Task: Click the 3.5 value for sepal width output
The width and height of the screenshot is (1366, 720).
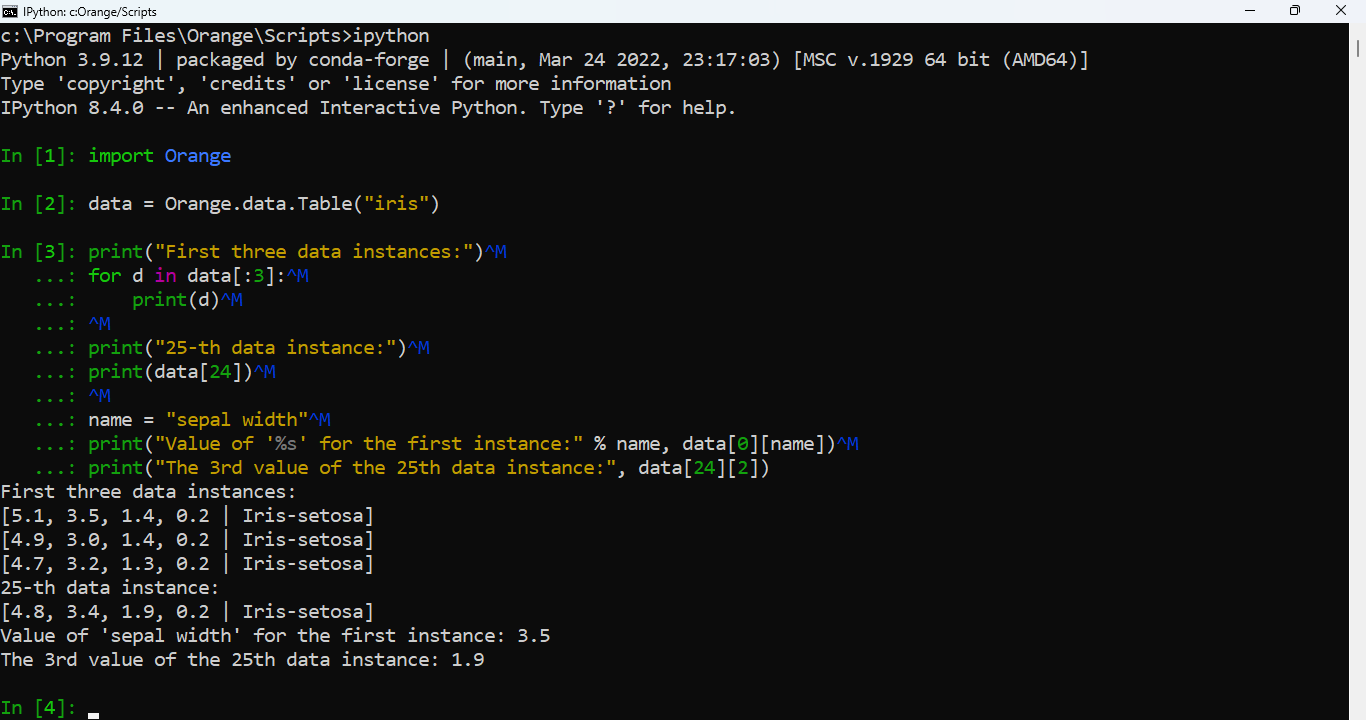Action: pyautogui.click(x=533, y=636)
